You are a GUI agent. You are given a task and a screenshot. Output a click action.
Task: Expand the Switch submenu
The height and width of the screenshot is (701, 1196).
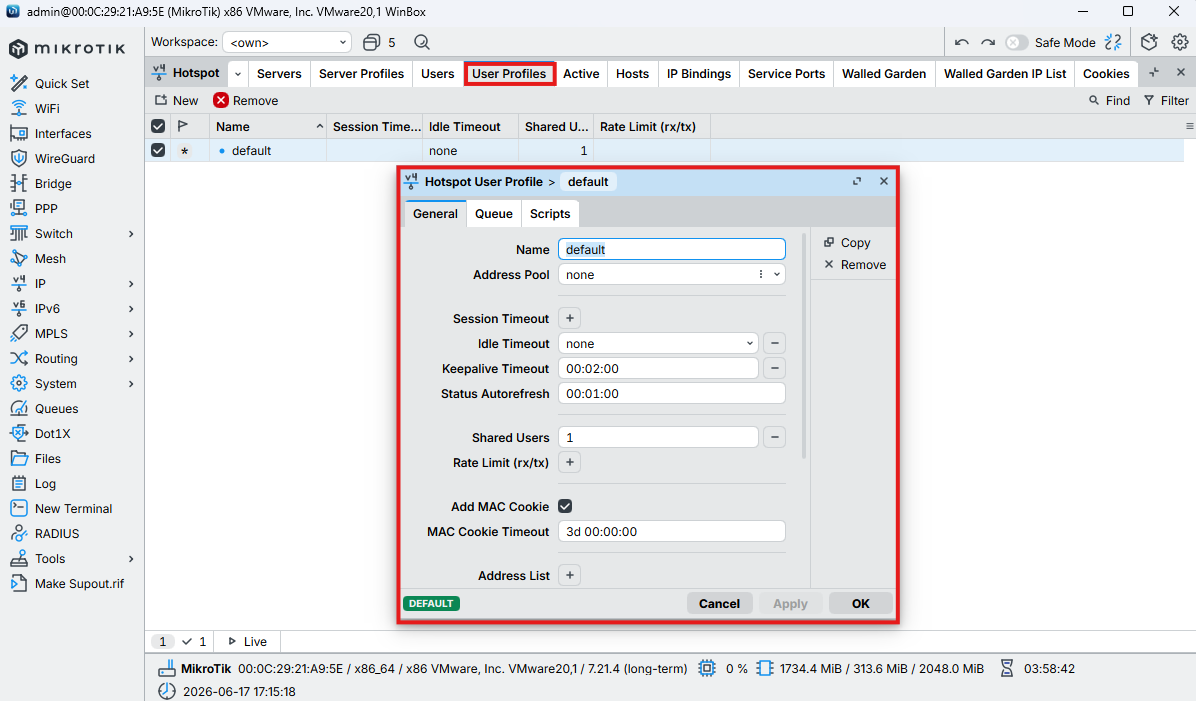(x=131, y=234)
